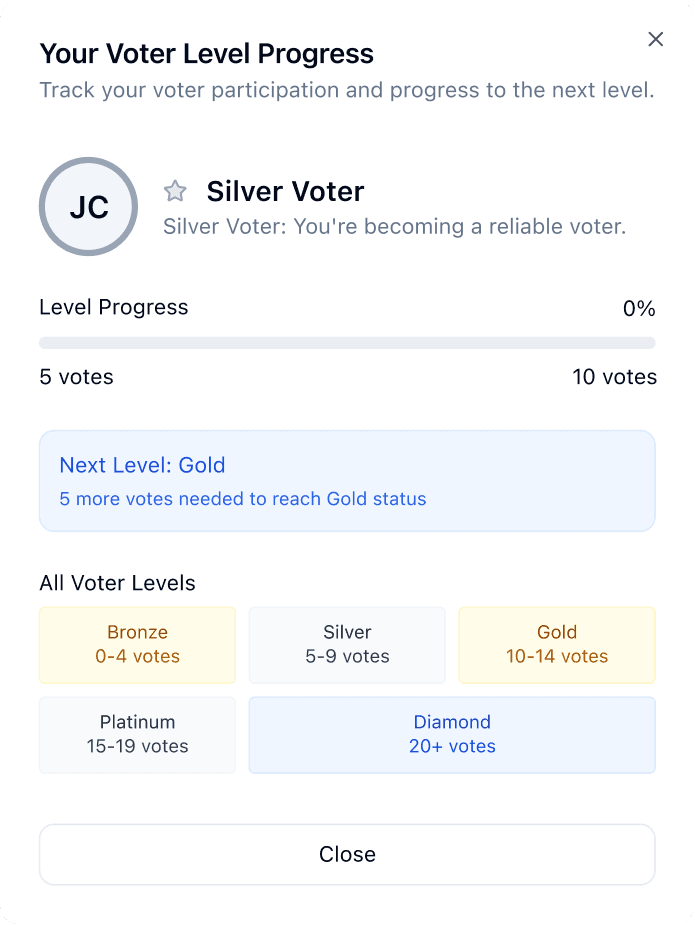Click the Level Progress bar
This screenshot has width=695, height=925.
347,343
